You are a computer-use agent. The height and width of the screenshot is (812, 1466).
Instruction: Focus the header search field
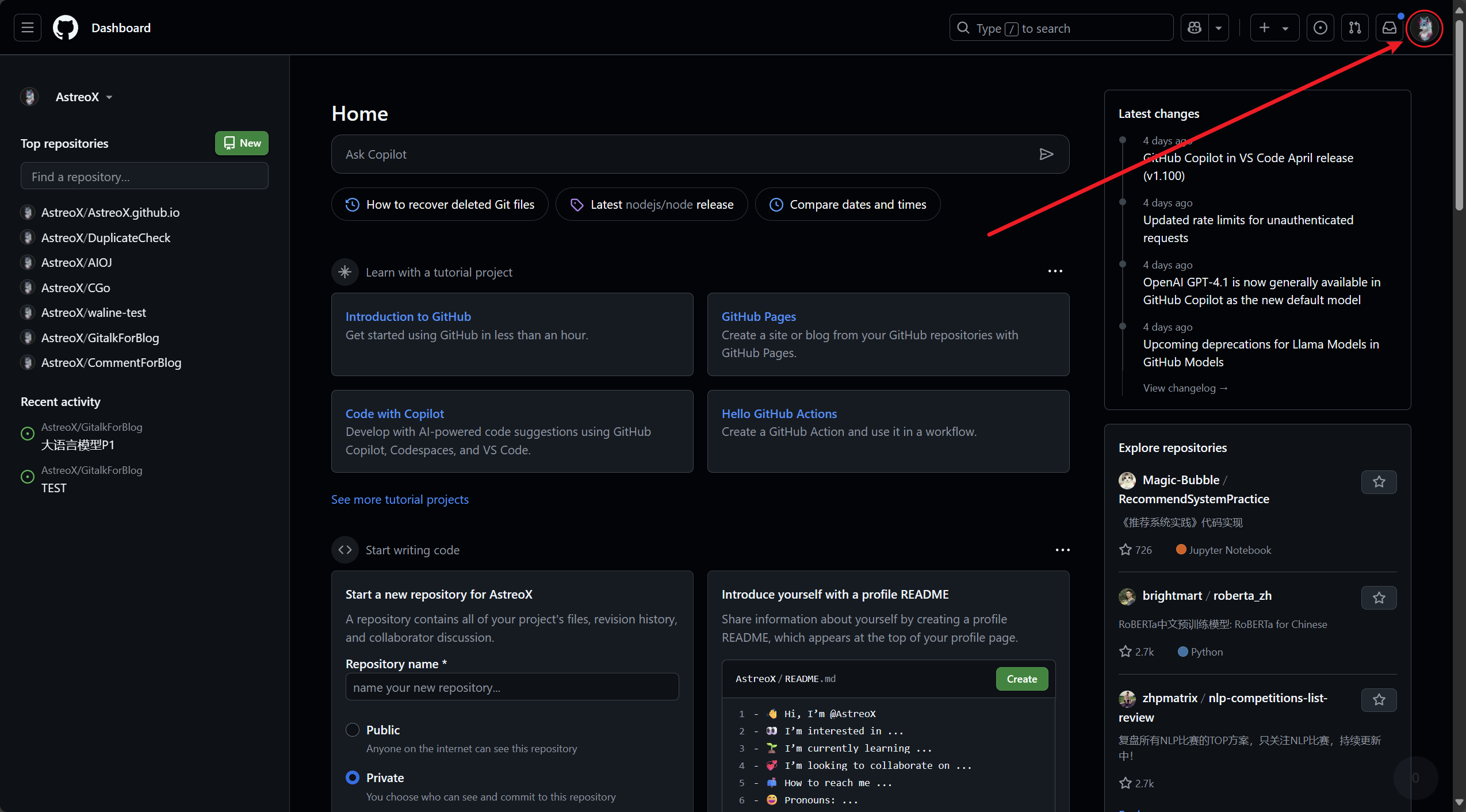1061,28
